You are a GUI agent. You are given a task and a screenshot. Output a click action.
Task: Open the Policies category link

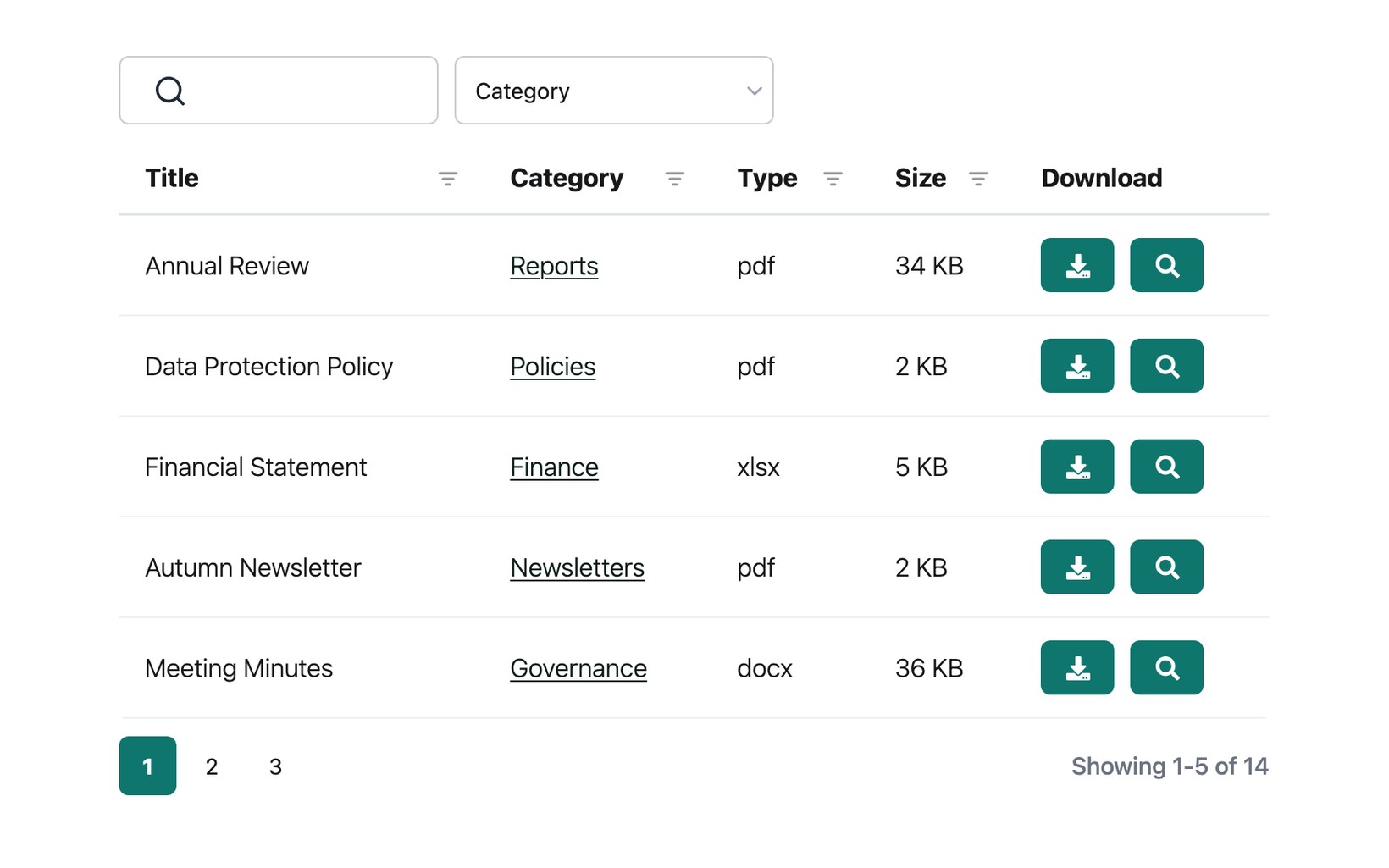[553, 367]
